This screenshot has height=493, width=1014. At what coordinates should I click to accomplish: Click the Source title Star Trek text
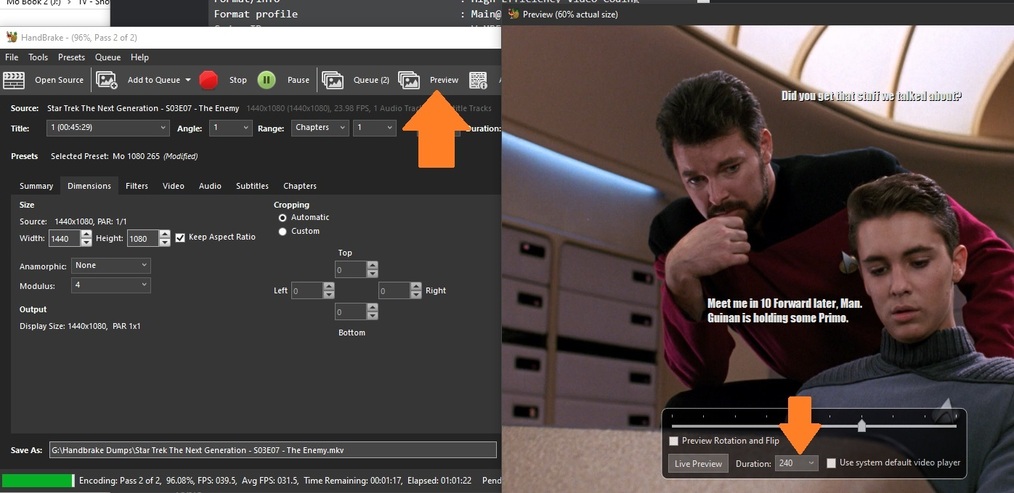[143, 109]
